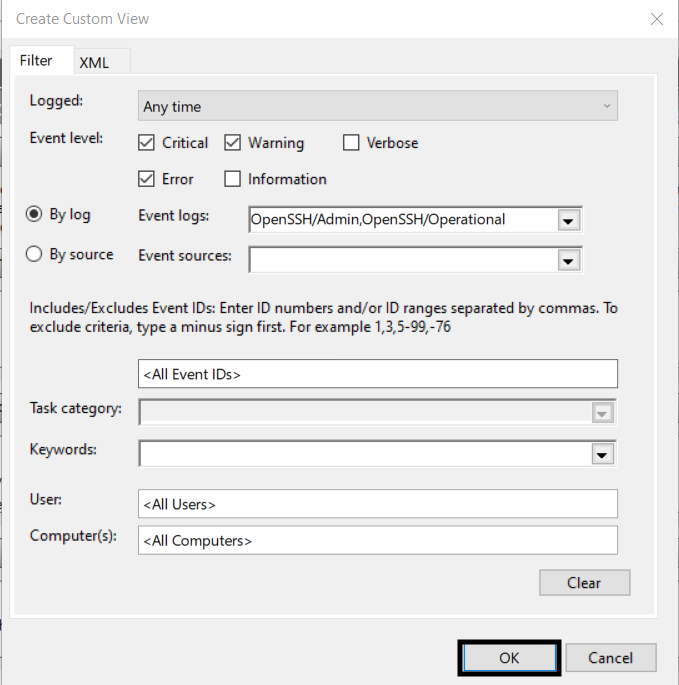679x685 pixels.
Task: Open the Logged time range dropdown
Action: pyautogui.click(x=378, y=106)
